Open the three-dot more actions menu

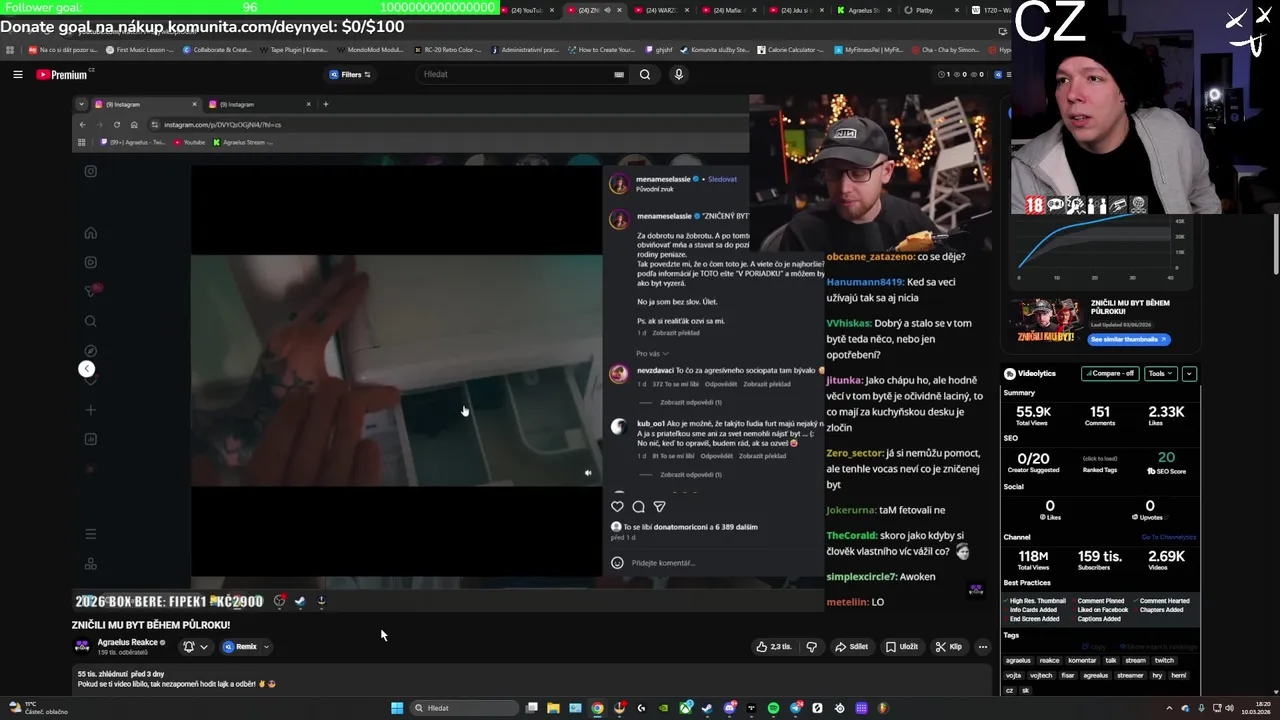tap(983, 647)
